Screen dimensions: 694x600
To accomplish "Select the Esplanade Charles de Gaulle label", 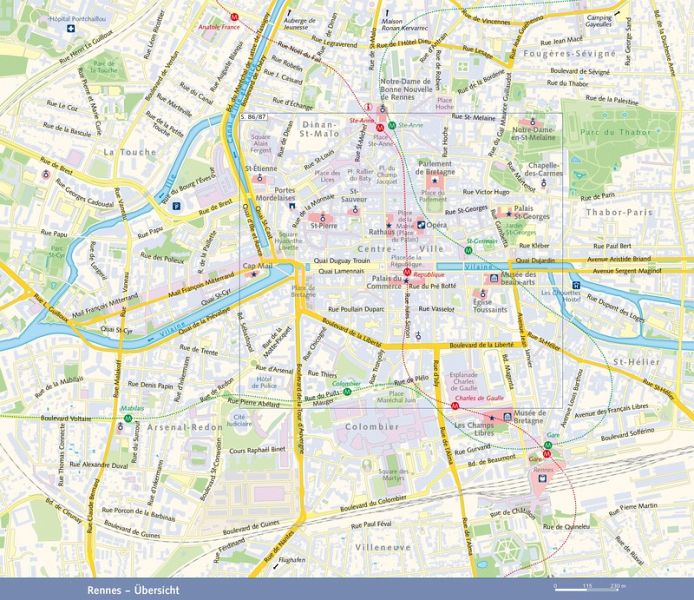I will pyautogui.click(x=463, y=381).
